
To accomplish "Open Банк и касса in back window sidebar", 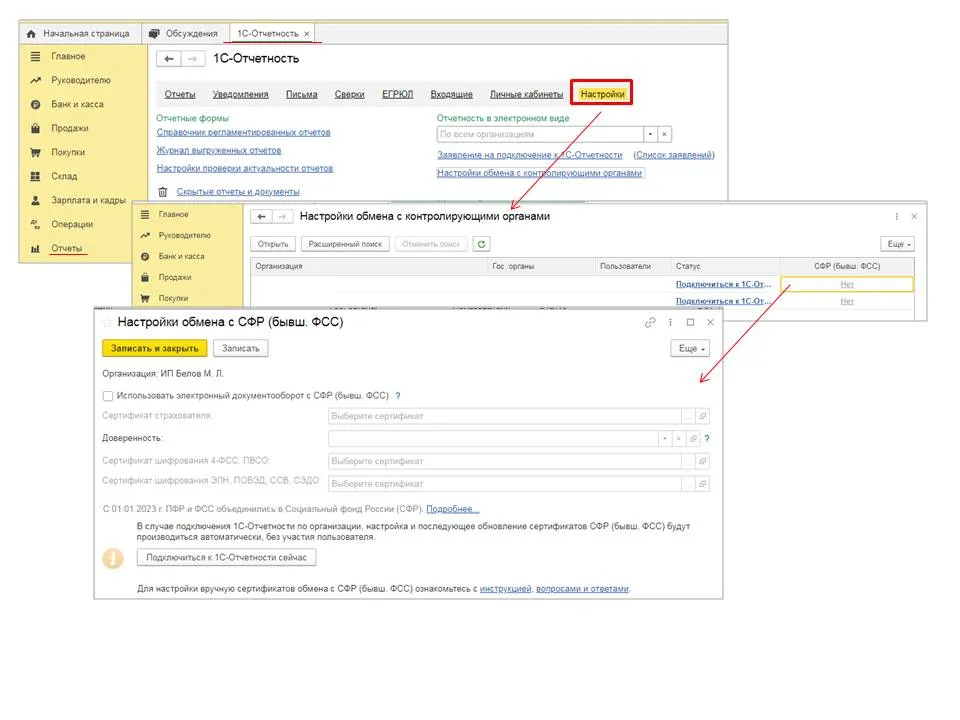I will (77, 104).
